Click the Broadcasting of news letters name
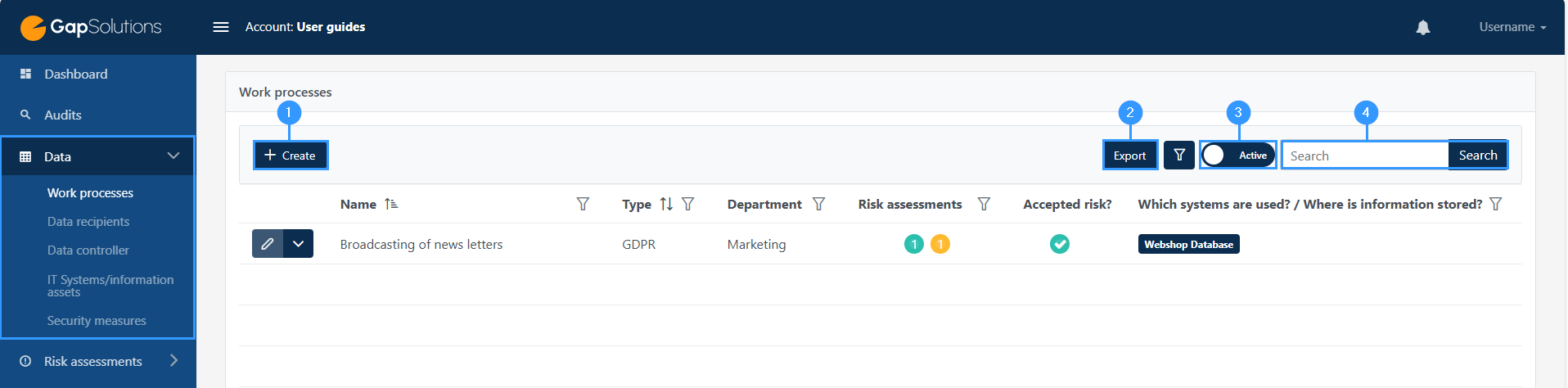 click(x=421, y=244)
